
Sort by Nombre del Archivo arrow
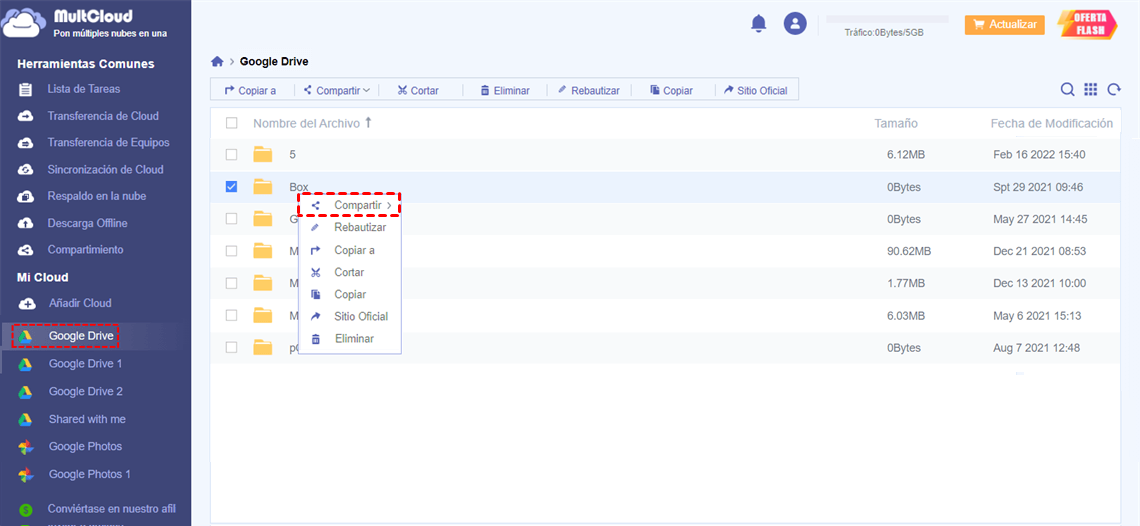tap(368, 123)
